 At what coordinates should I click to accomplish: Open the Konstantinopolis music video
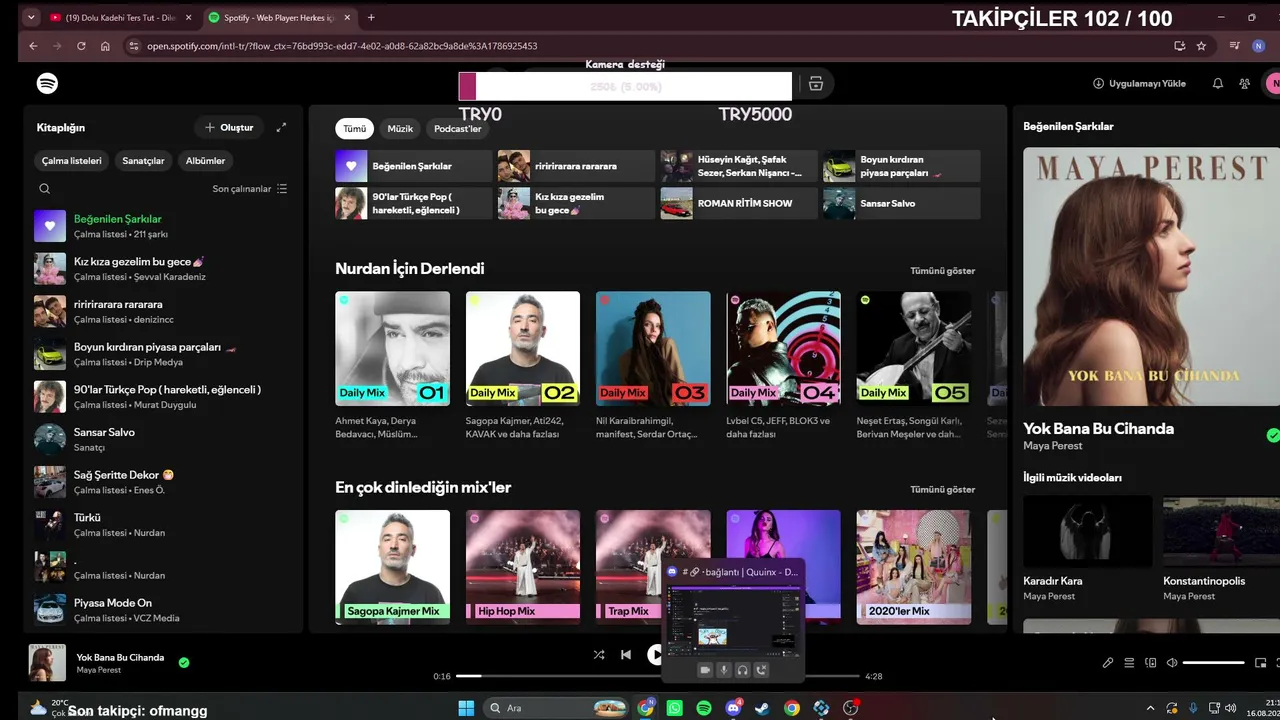(x=1221, y=532)
